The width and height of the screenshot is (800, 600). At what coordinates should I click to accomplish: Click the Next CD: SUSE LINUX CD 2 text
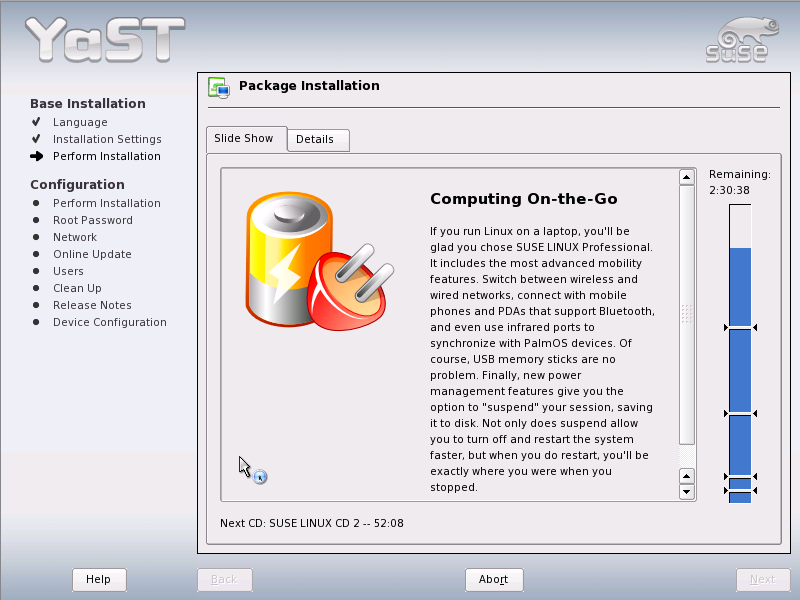(312, 523)
